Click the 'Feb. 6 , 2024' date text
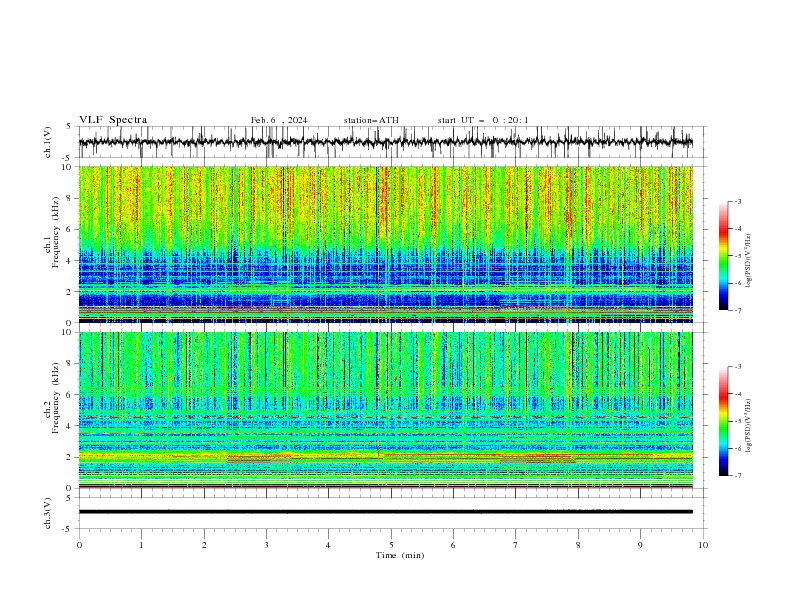Image resolution: width=792 pixels, height=612 pixels. [x=279, y=120]
